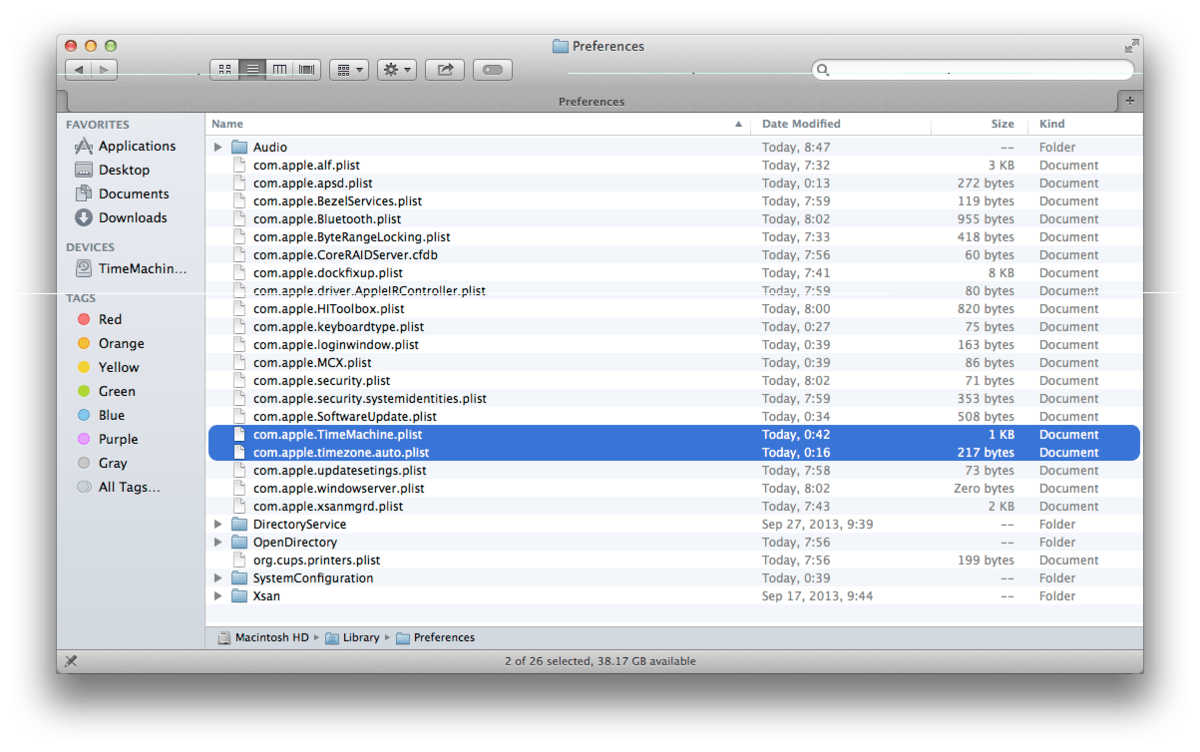
Task: Click the Share toolbar button
Action: click(x=445, y=70)
